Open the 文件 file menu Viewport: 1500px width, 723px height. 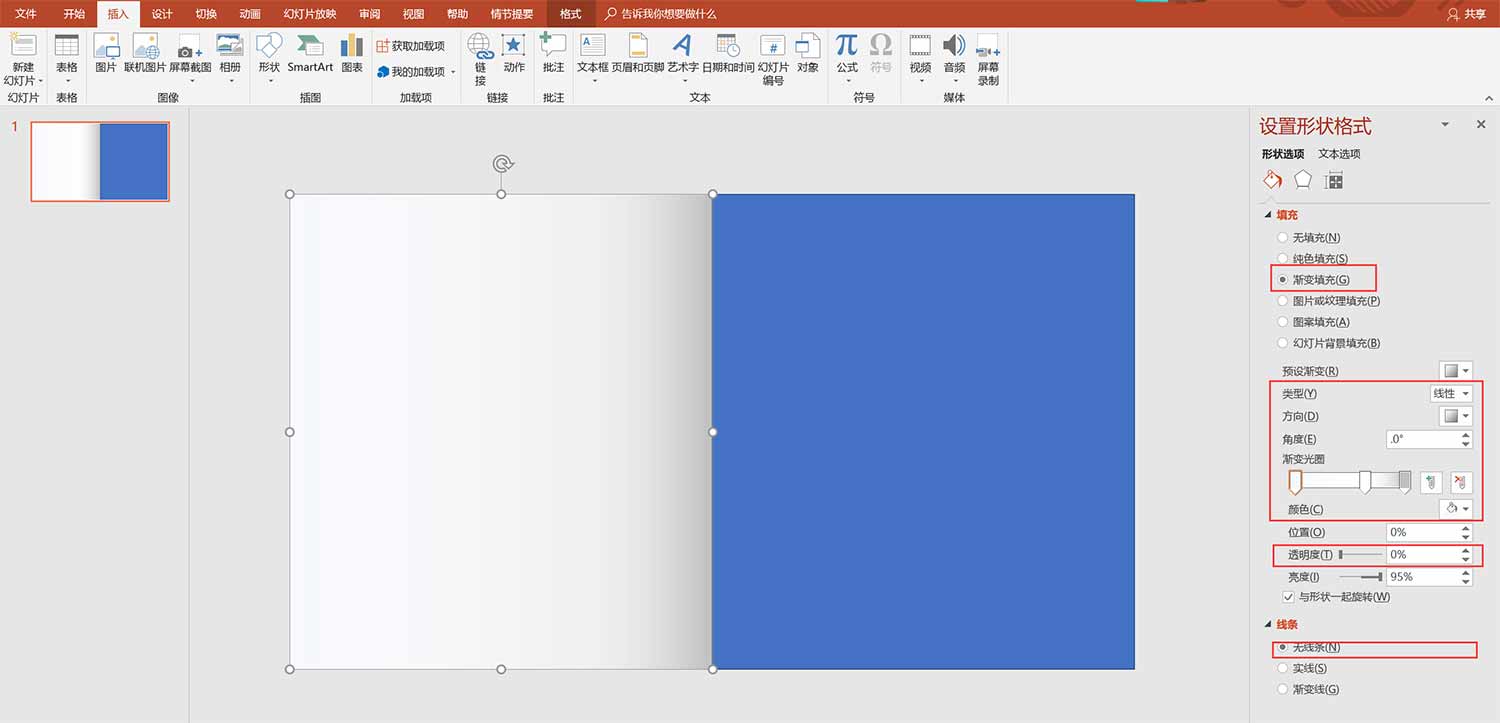coord(26,14)
